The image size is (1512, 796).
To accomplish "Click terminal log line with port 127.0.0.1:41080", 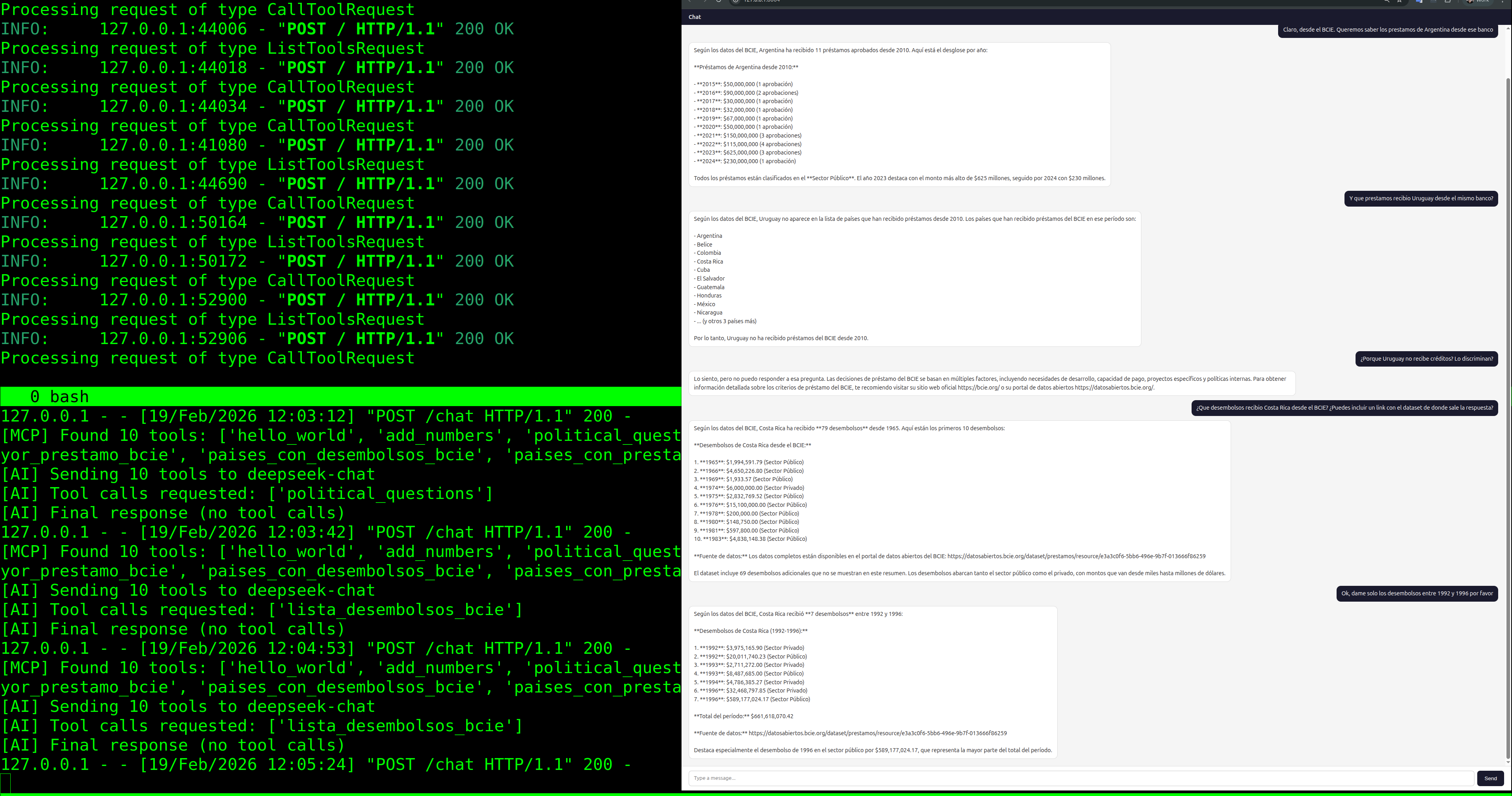I will [257, 145].
